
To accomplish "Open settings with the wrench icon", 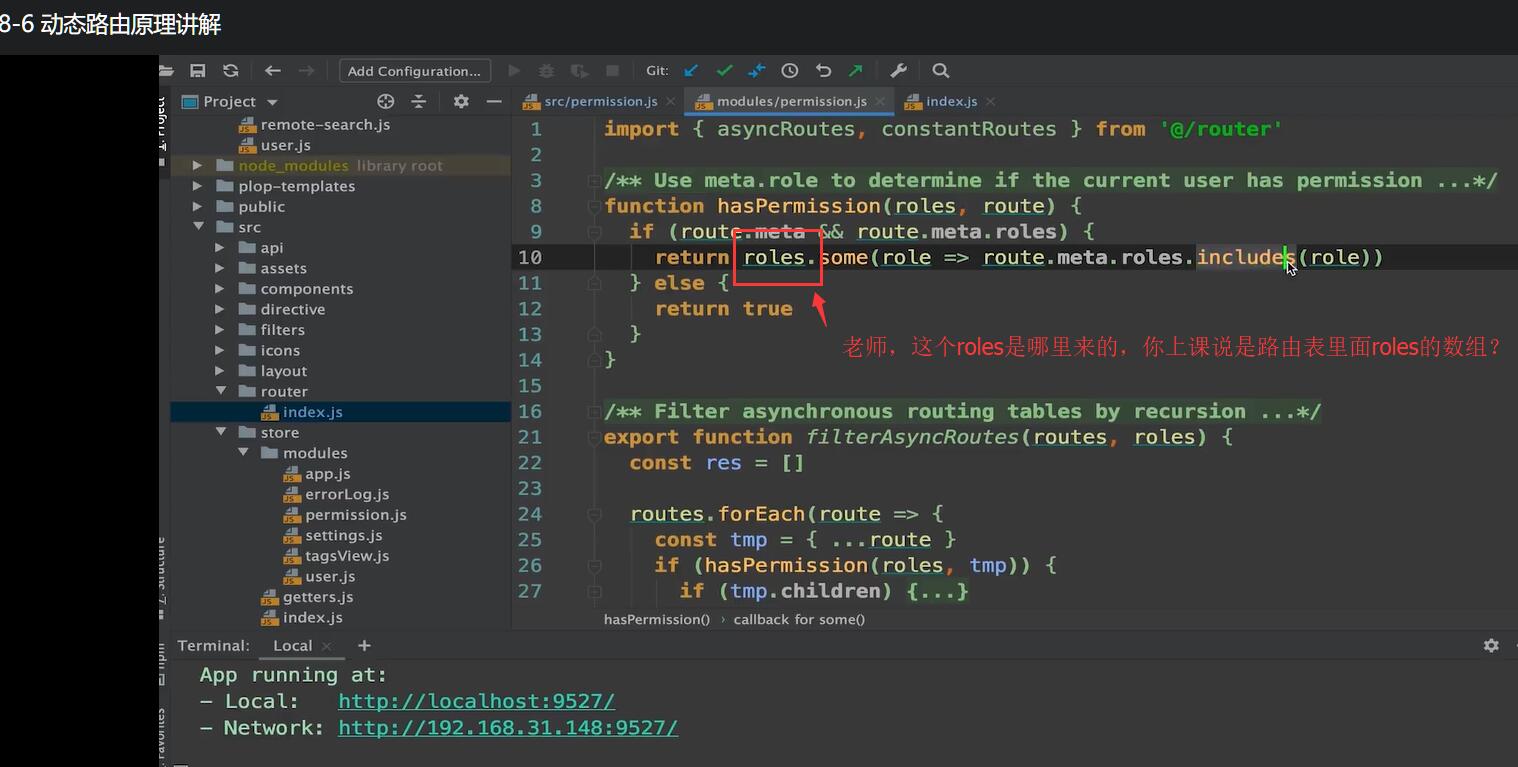I will [898, 71].
